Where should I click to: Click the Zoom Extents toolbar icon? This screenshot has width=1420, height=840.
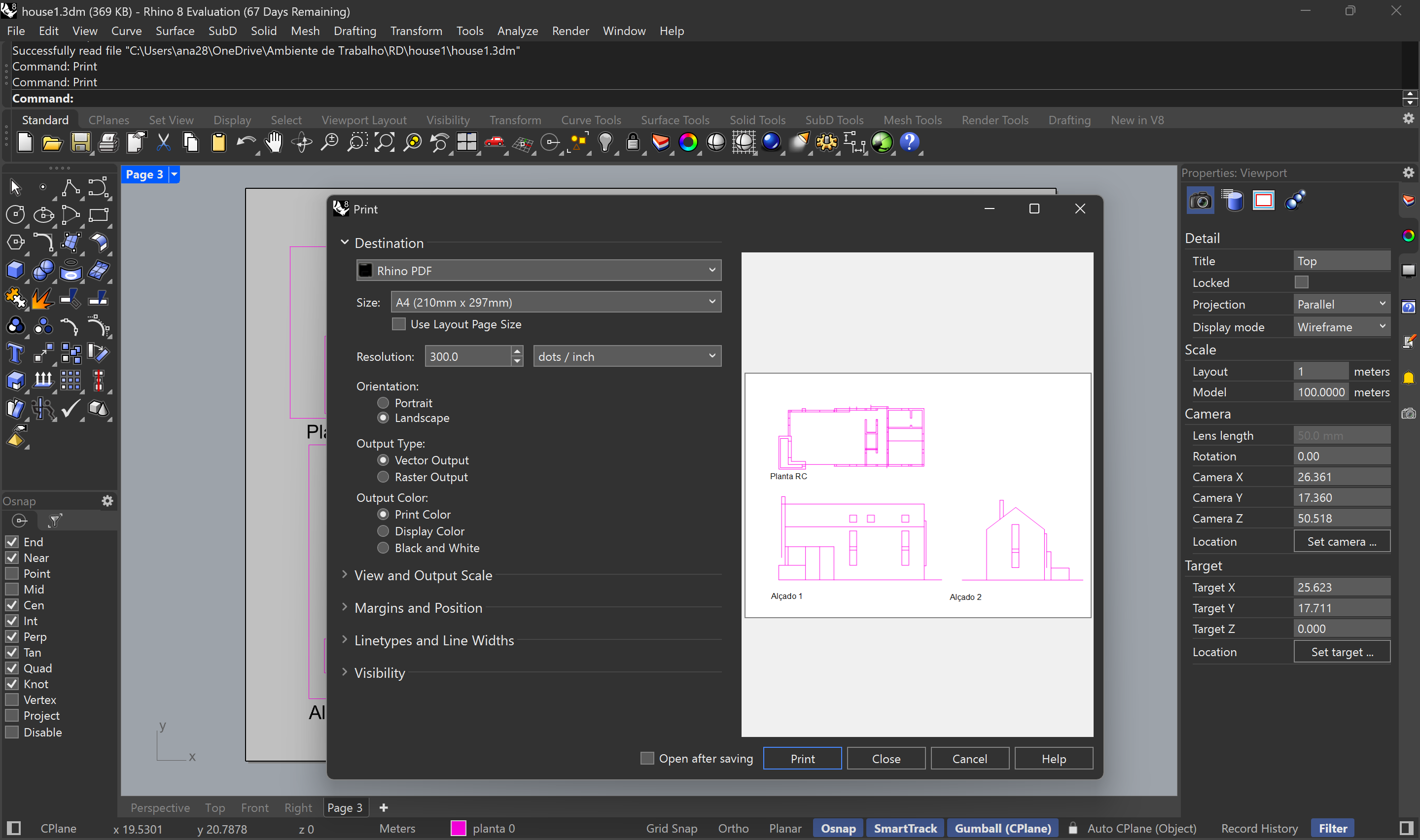(384, 142)
